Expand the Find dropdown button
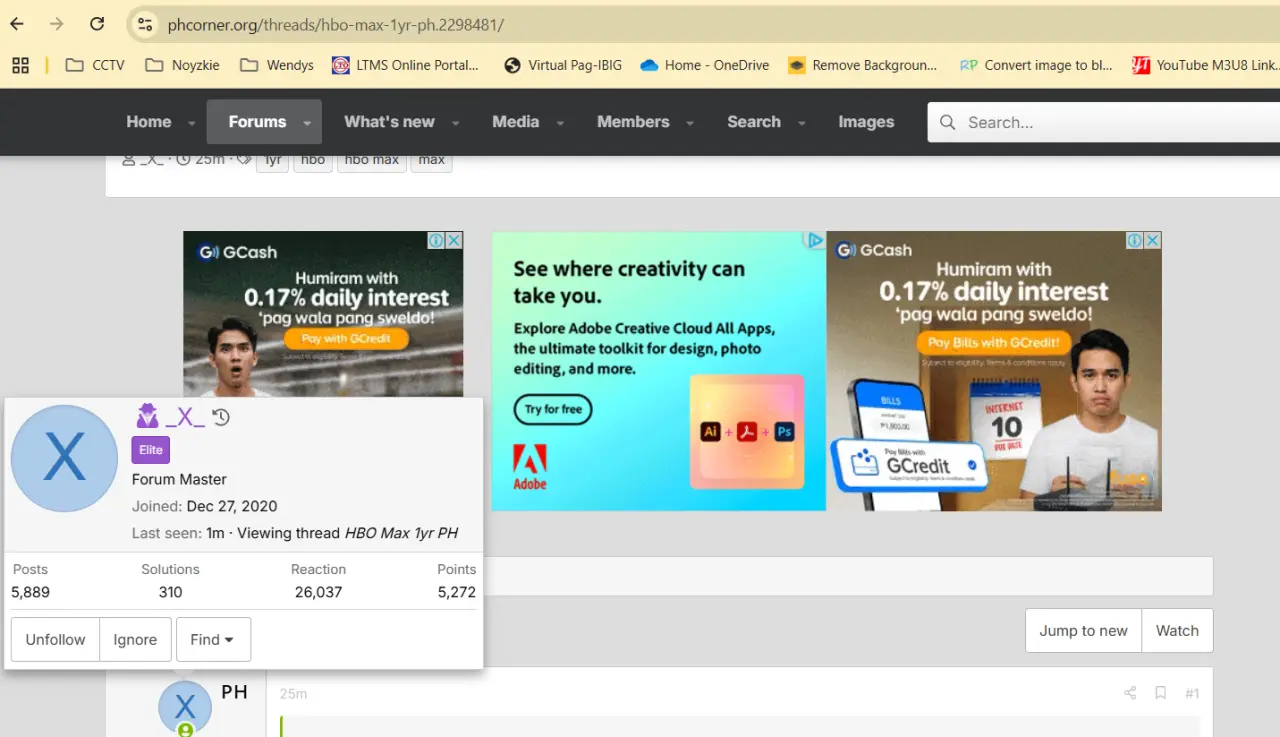Viewport: 1280px width, 737px height. coord(213,640)
